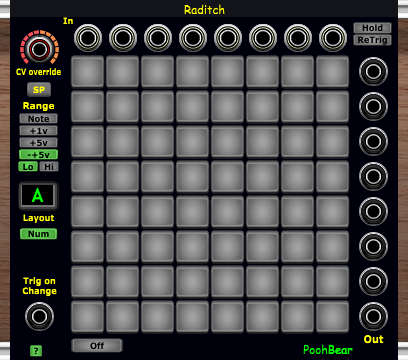This screenshot has height=360, width=408.
Task: Click the first In jack
Action: pyautogui.click(x=88, y=38)
